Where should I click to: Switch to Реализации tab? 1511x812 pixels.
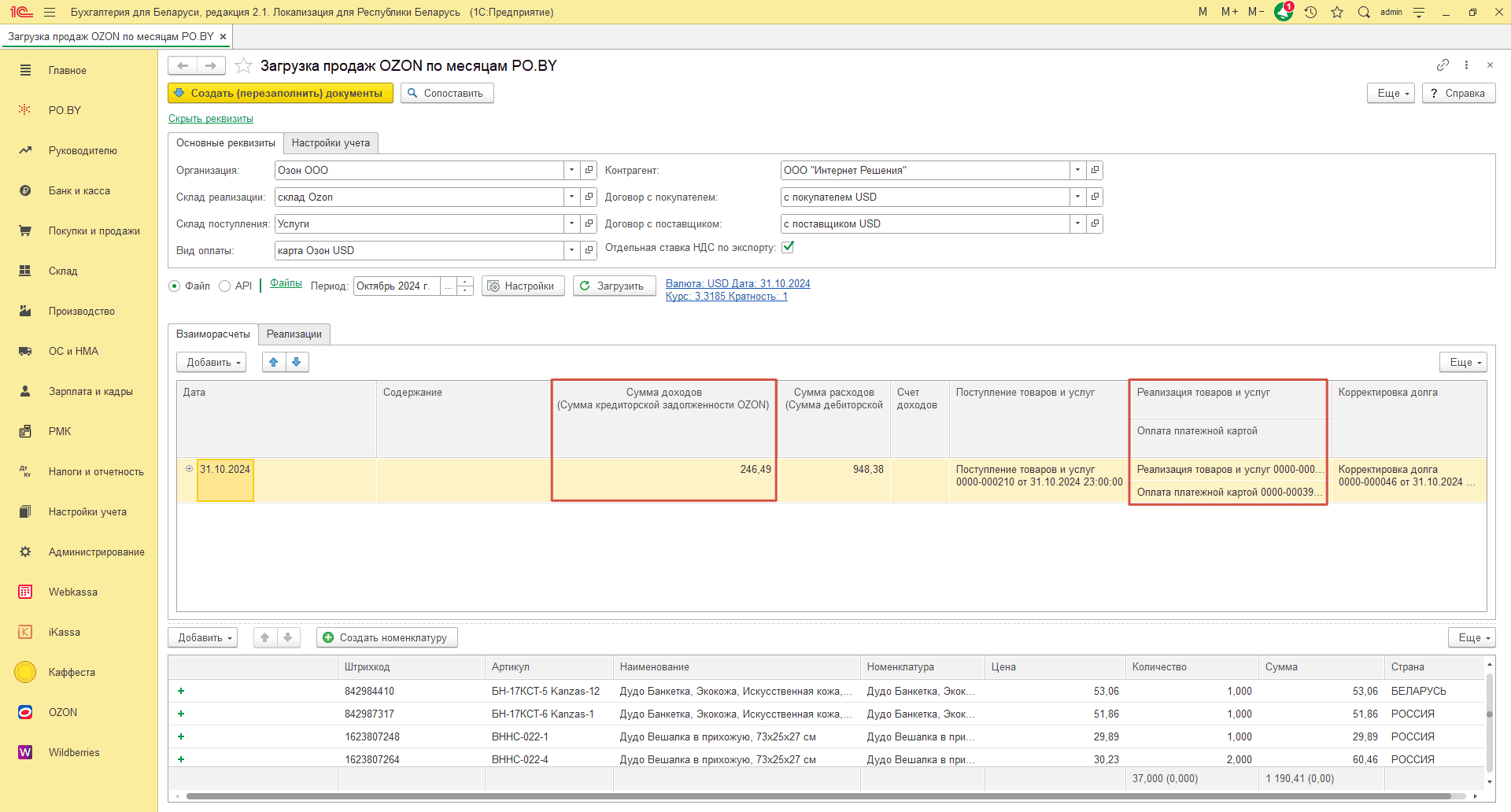294,334
